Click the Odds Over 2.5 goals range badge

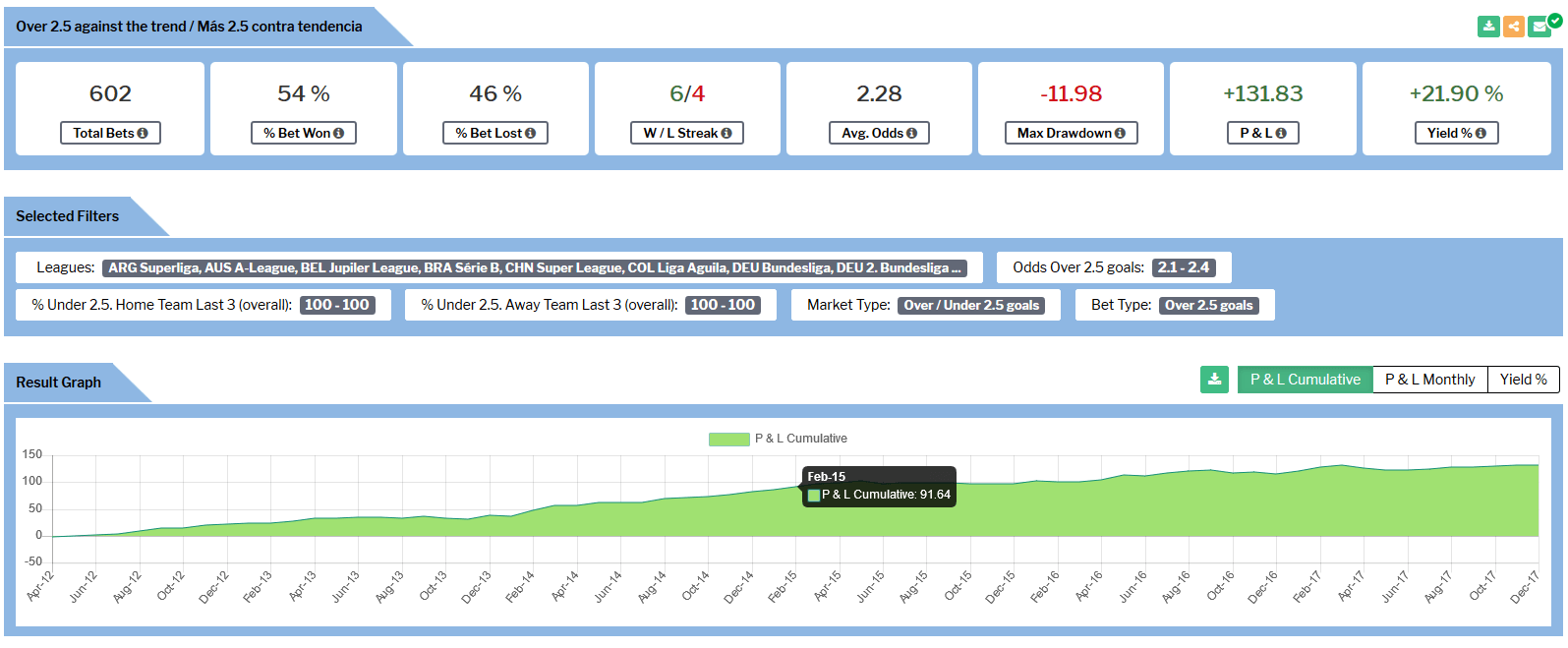point(1184,267)
